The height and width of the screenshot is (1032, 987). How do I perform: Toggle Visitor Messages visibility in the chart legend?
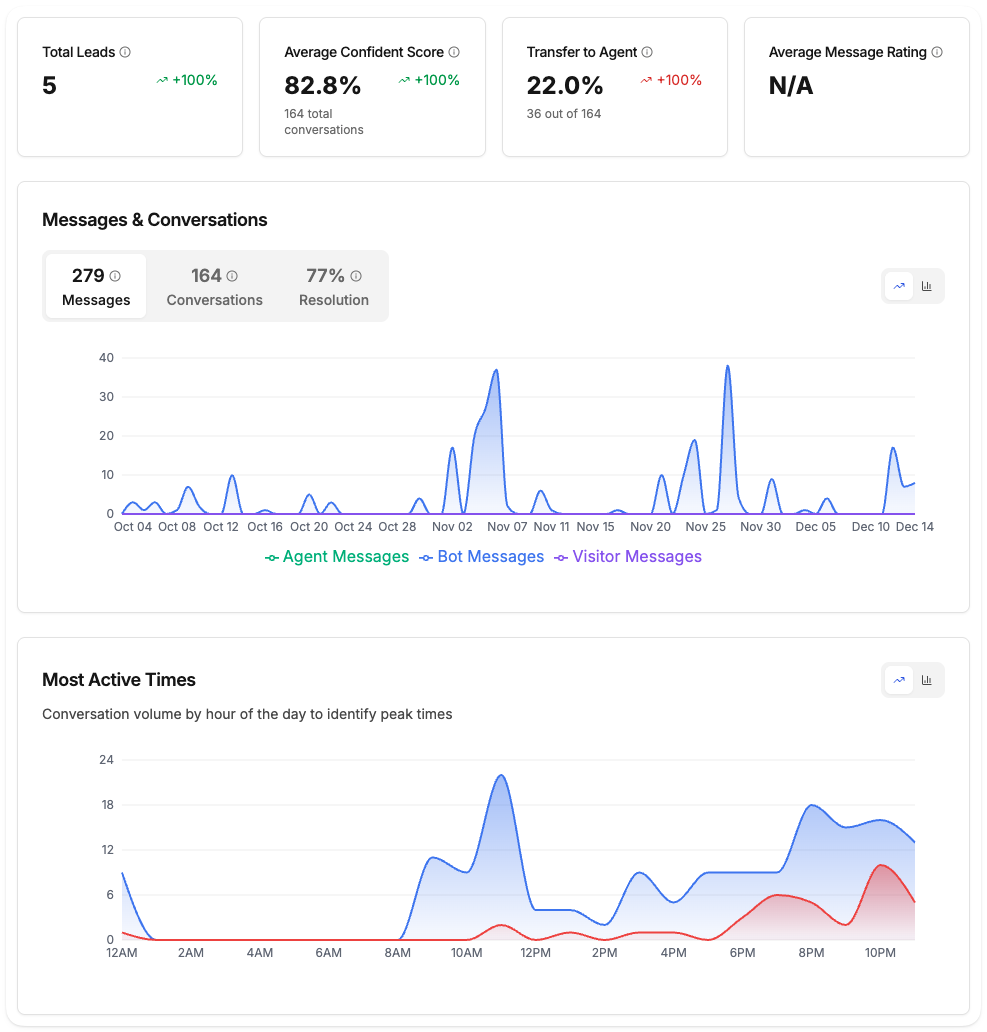click(x=627, y=556)
